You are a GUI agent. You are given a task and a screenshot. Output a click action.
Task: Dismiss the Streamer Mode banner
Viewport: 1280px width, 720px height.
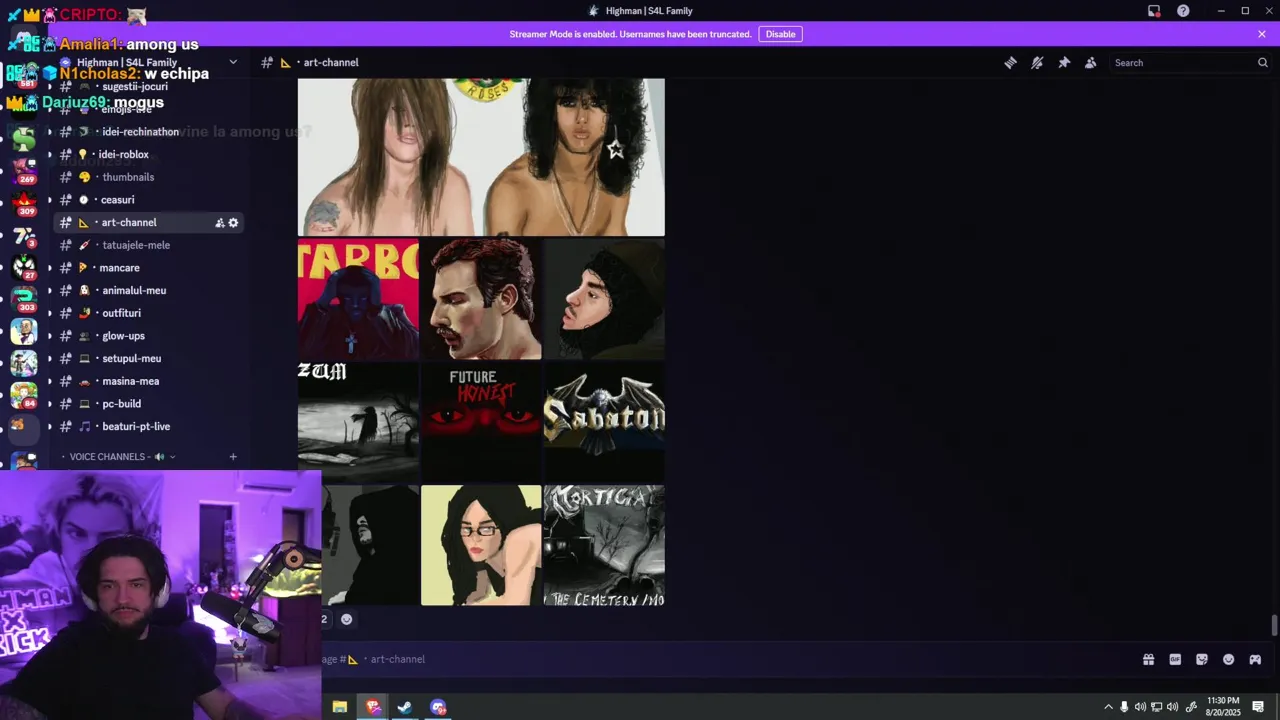click(1262, 34)
